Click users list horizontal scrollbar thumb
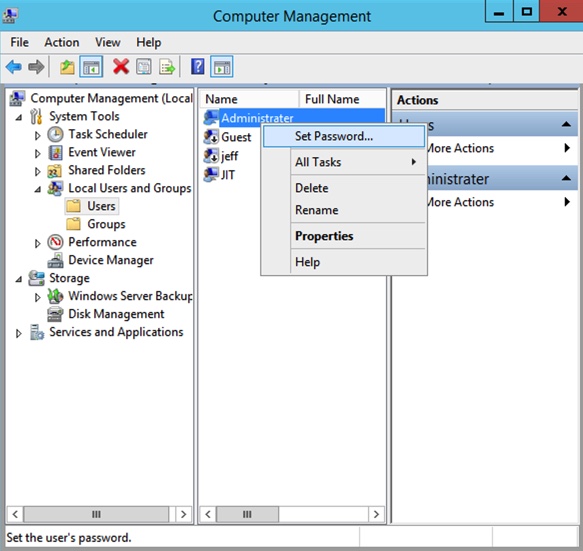 247,514
